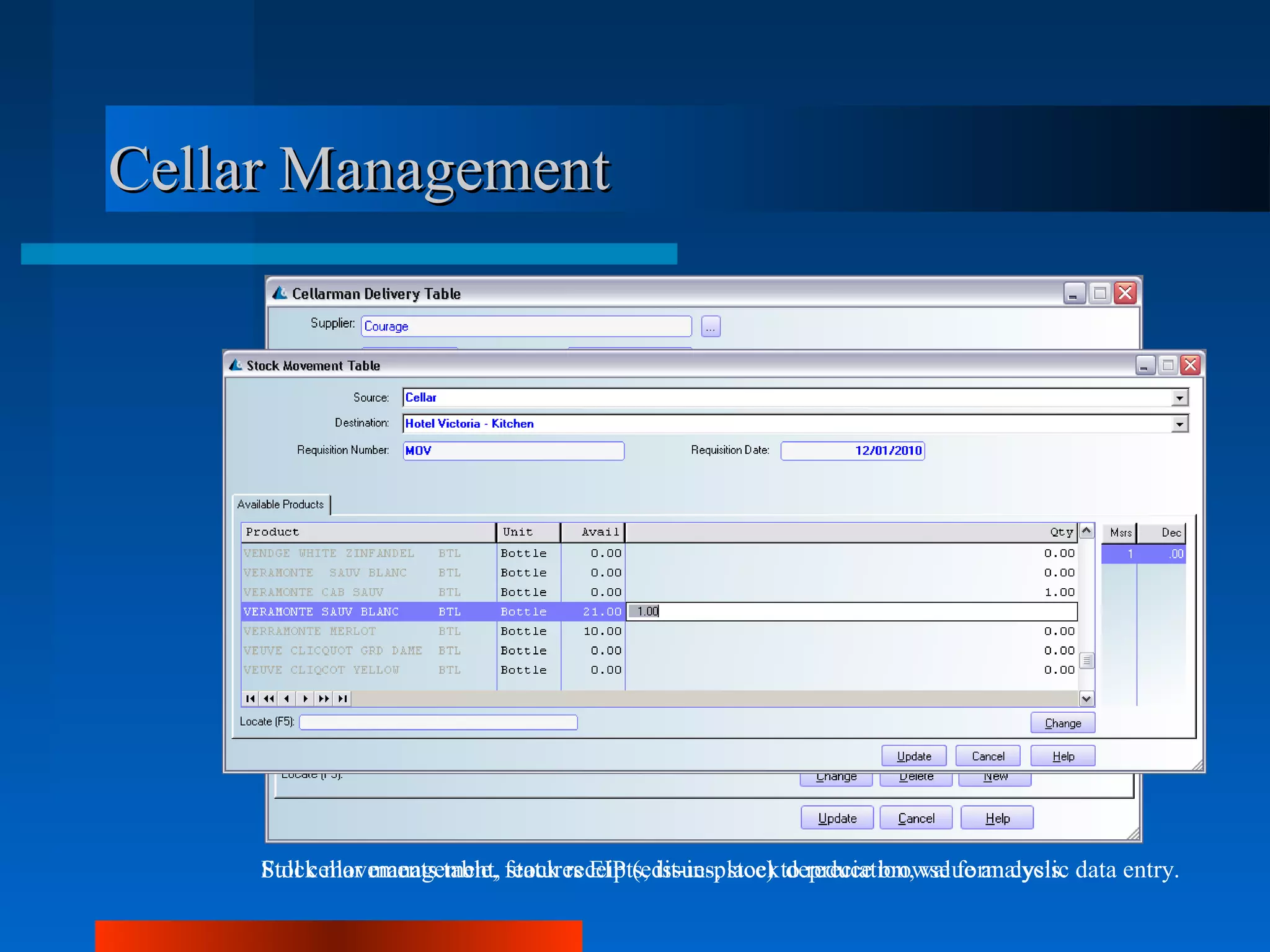The height and width of the screenshot is (952, 1270).
Task: Click the scroll down arrow of product grid
Action: pyautogui.click(x=1086, y=699)
